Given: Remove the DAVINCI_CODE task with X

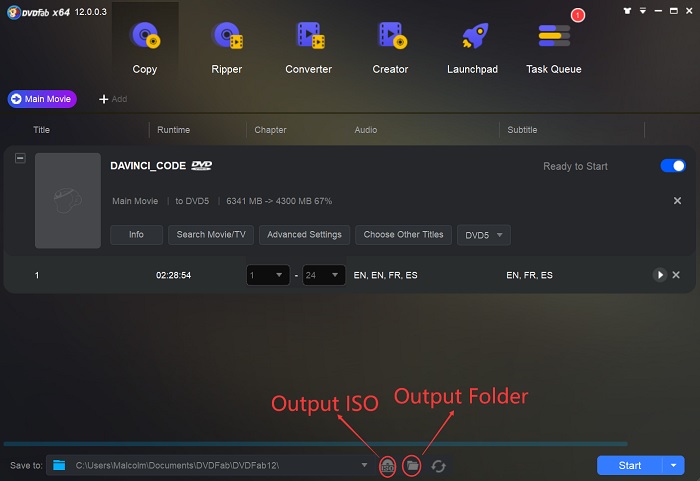Looking at the screenshot, I should pyautogui.click(x=677, y=201).
